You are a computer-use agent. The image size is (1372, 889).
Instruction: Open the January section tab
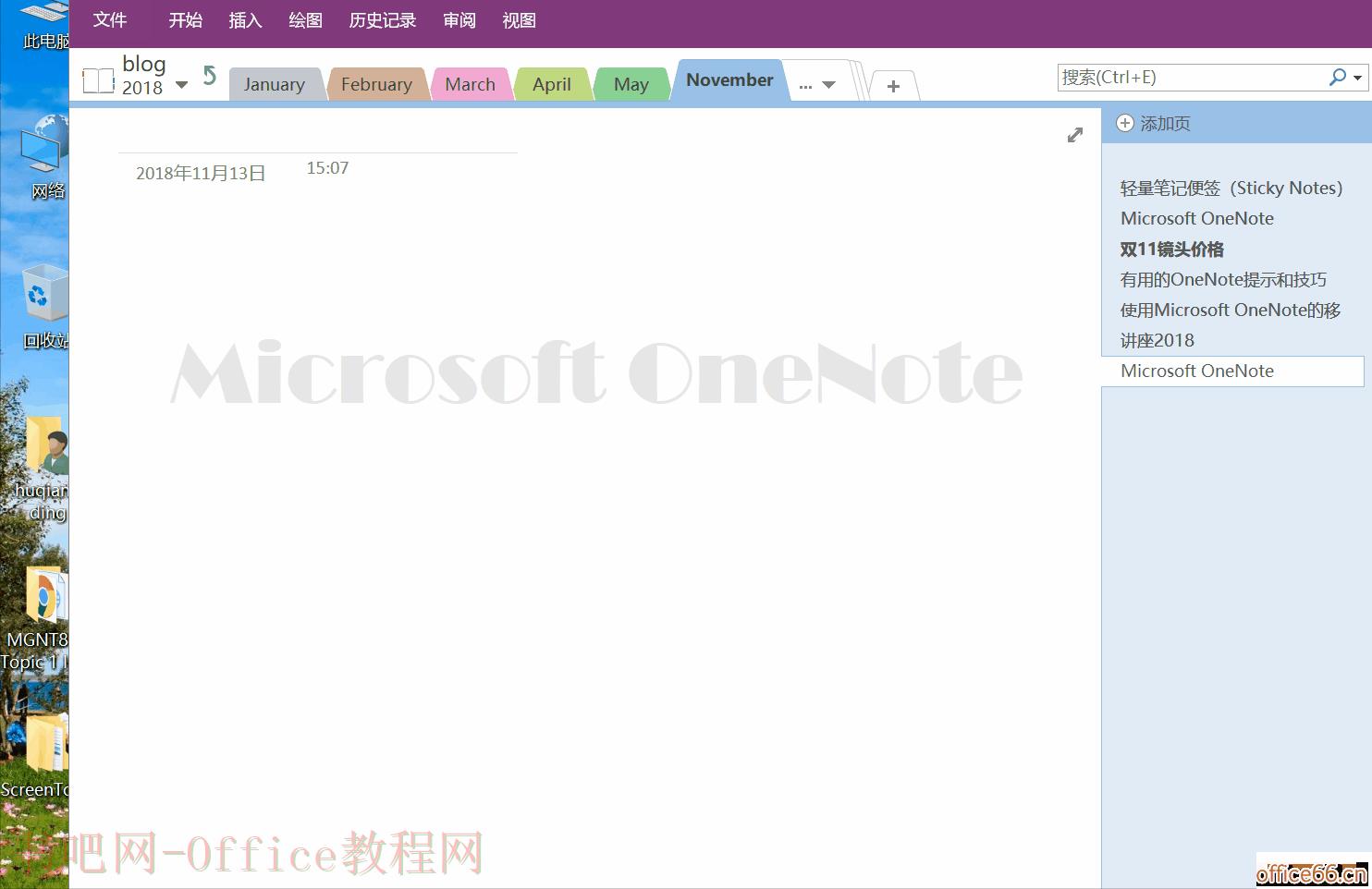pos(275,84)
